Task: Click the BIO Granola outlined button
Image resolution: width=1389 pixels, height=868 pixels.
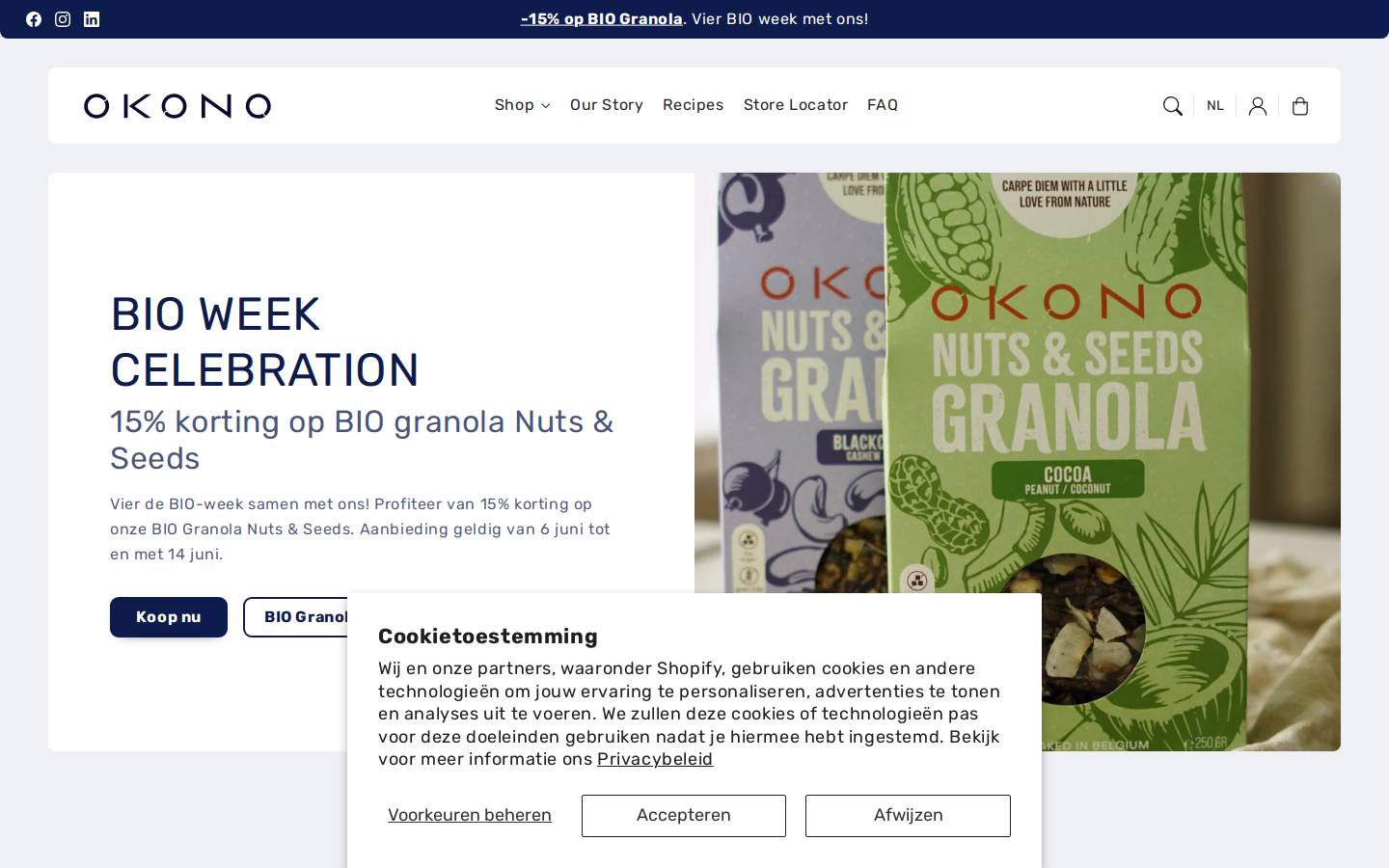Action: coord(296,617)
